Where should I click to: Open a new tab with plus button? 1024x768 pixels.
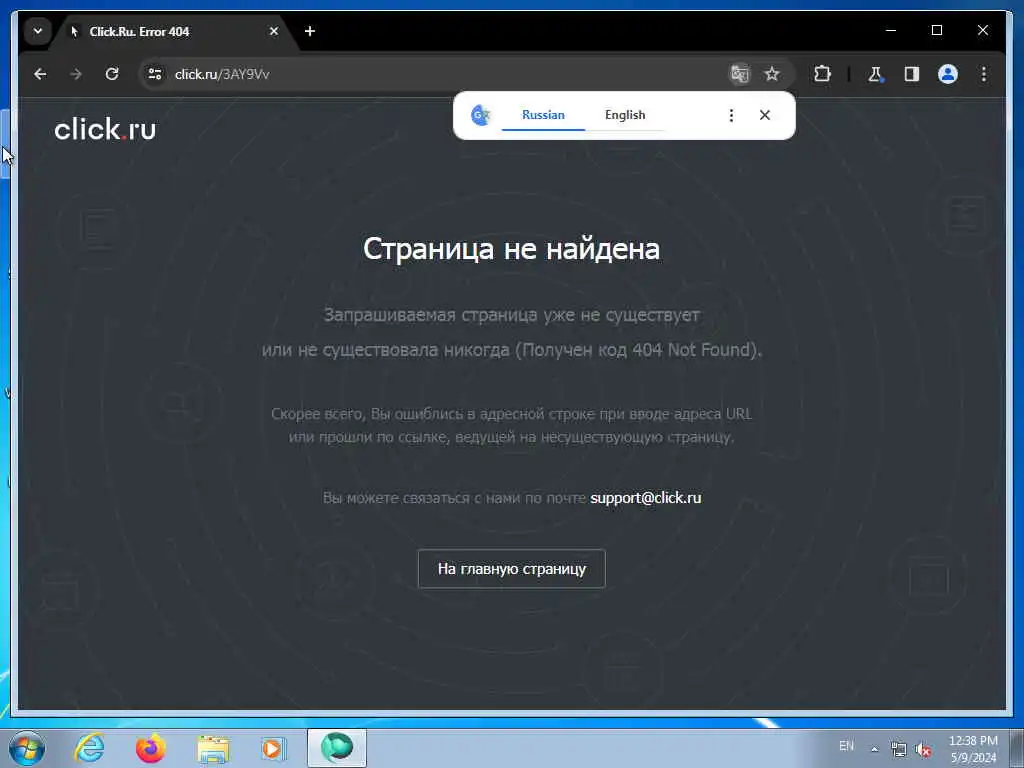(x=310, y=31)
